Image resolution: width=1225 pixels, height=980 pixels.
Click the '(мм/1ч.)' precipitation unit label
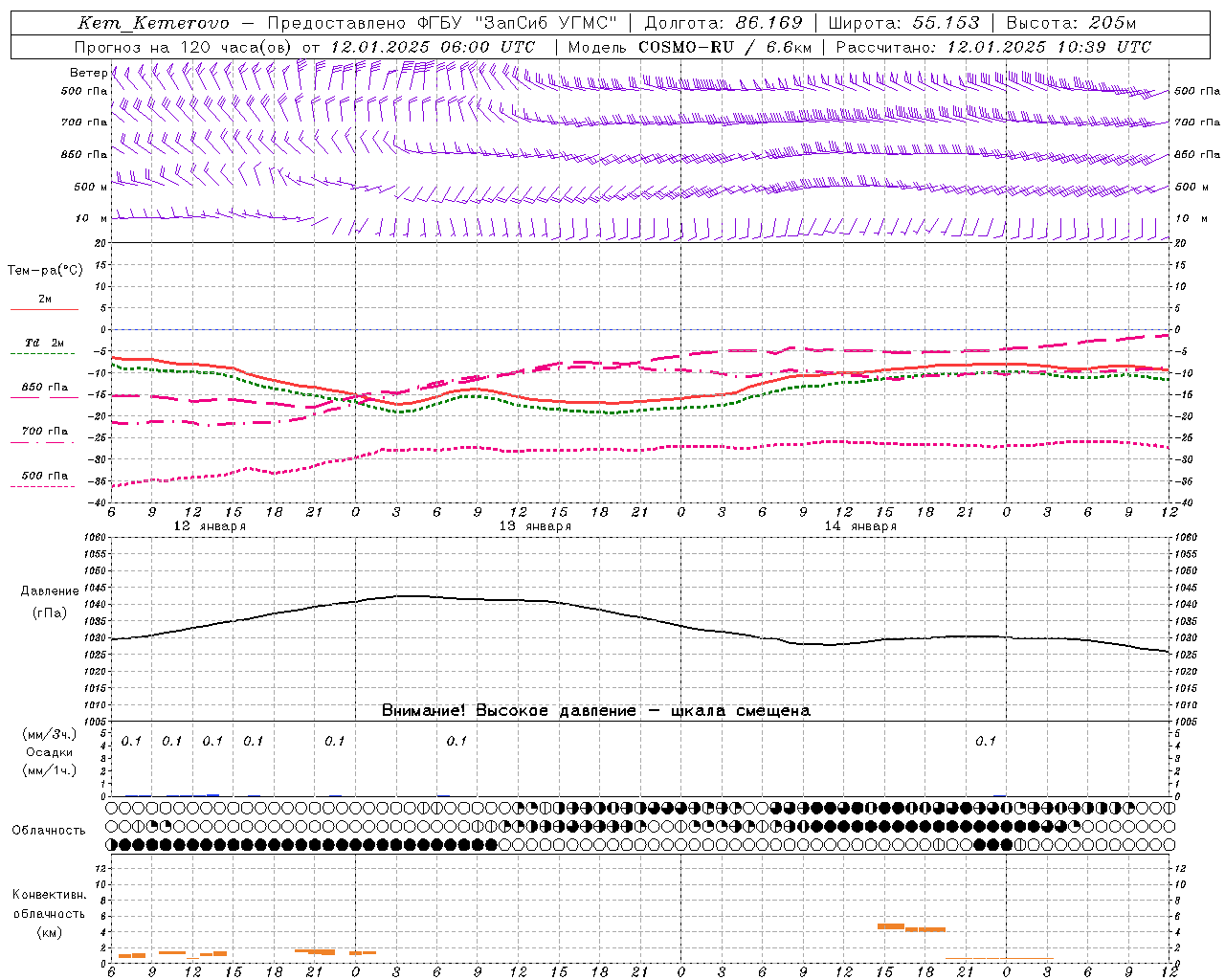50,770
